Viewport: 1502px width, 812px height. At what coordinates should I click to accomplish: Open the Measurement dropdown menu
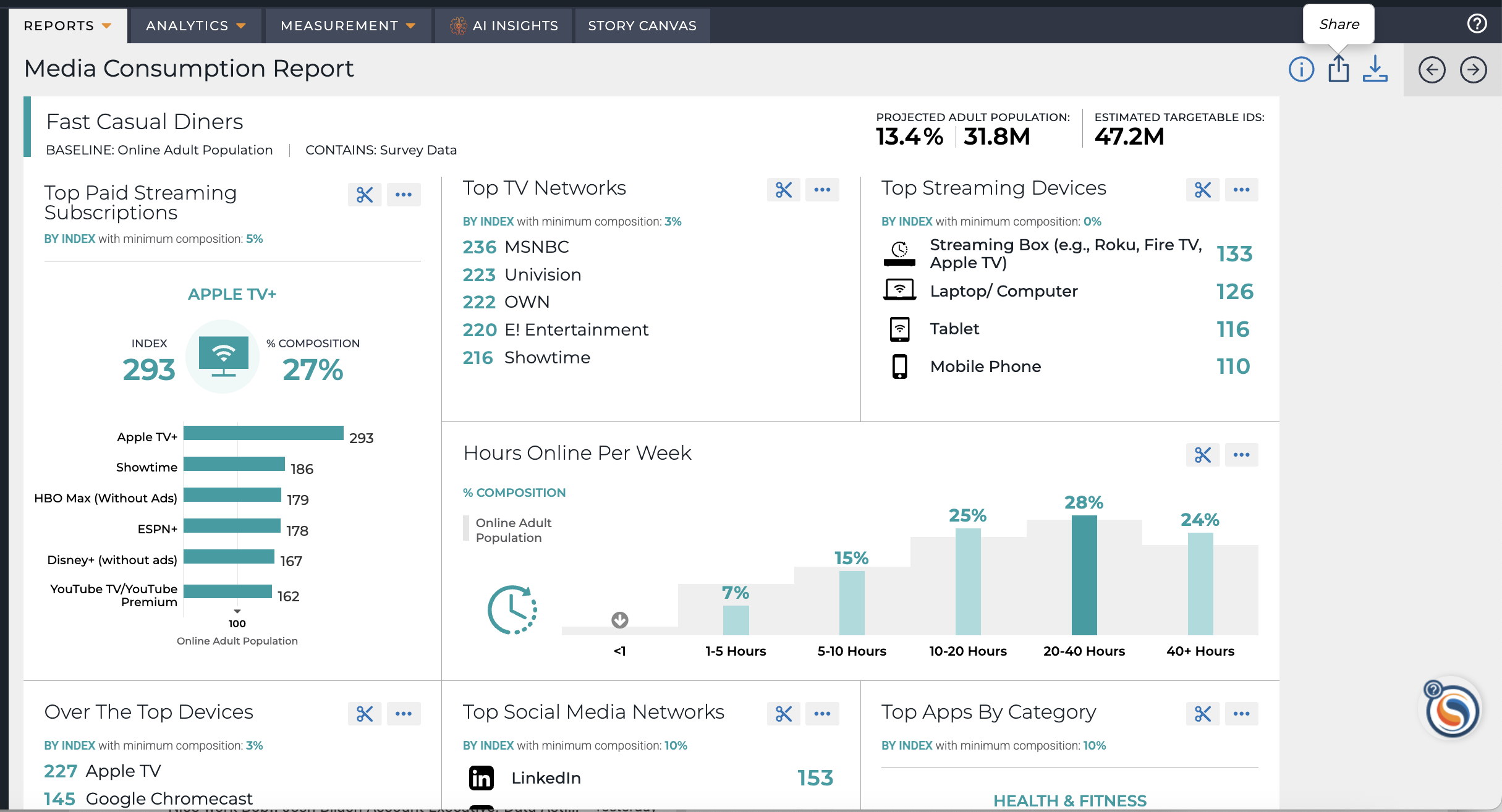coord(348,25)
